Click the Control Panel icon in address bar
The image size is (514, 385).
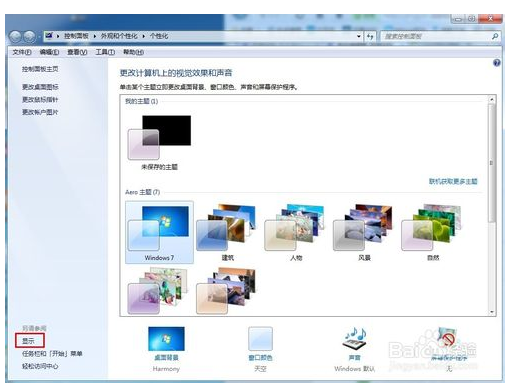pos(49,36)
